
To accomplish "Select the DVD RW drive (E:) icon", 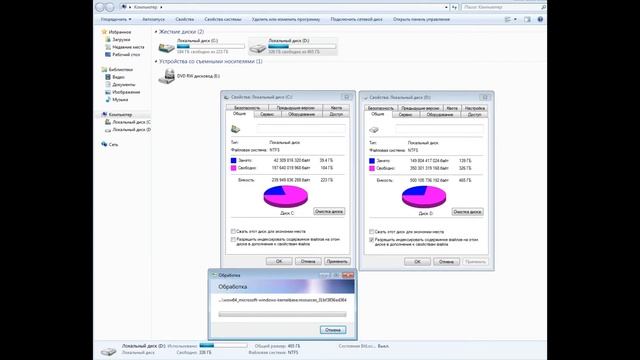I will point(167,76).
